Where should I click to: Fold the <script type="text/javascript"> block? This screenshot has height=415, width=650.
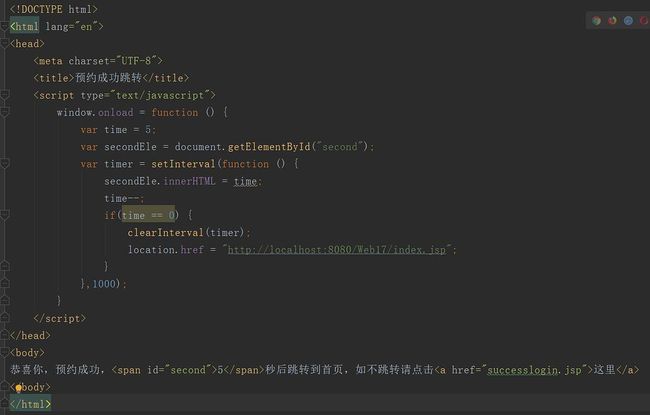[5, 95]
